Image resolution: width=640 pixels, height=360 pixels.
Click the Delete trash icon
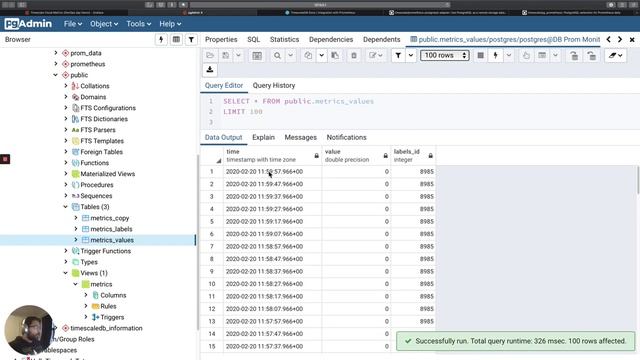tap(354, 56)
